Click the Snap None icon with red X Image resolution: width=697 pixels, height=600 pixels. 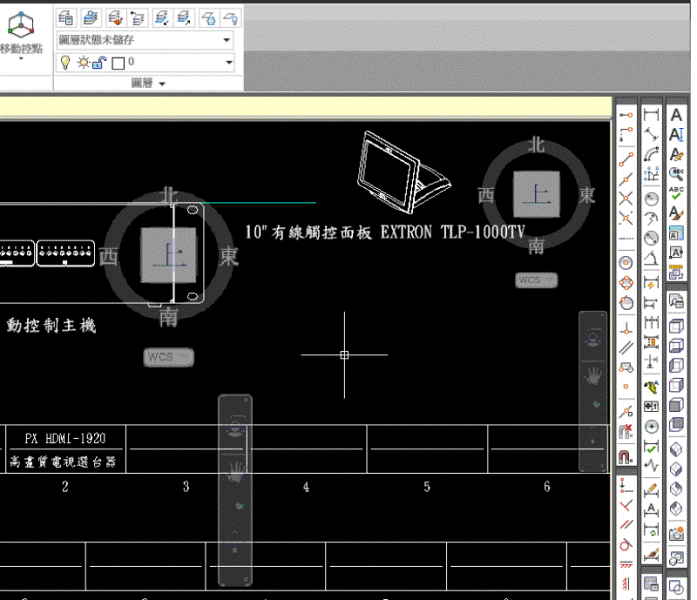pos(626,431)
